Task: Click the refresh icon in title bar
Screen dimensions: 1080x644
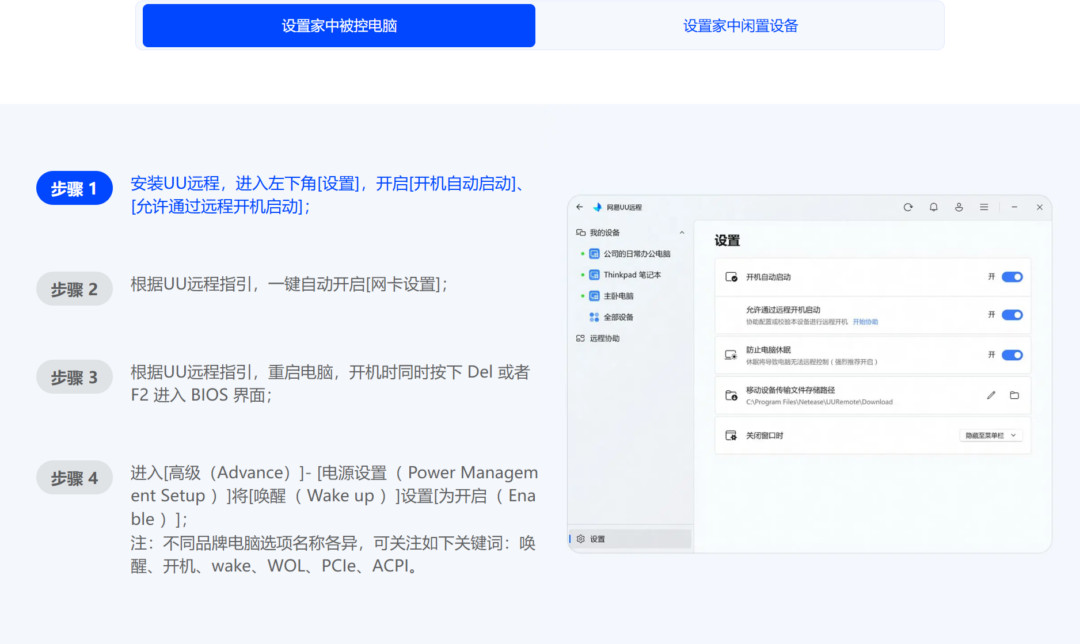Action: (x=908, y=207)
